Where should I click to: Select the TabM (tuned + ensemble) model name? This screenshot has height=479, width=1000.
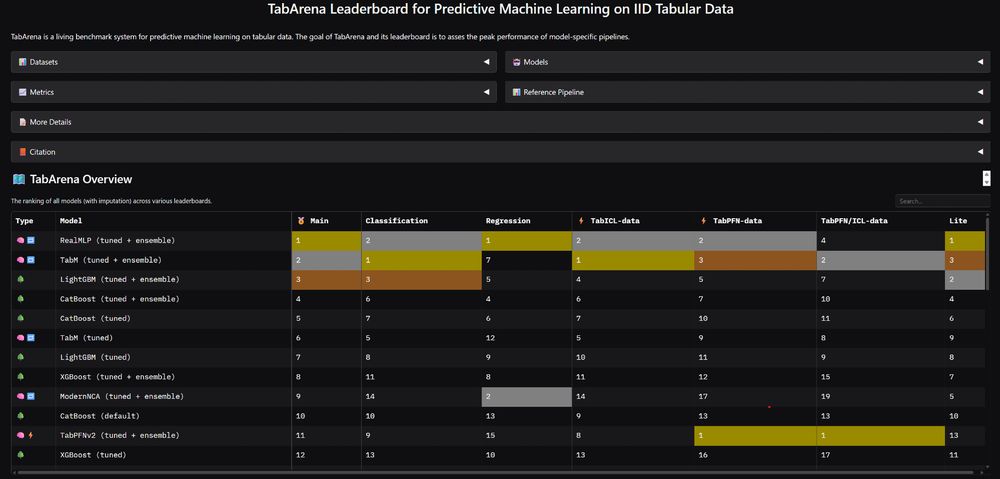pyautogui.click(x=111, y=260)
